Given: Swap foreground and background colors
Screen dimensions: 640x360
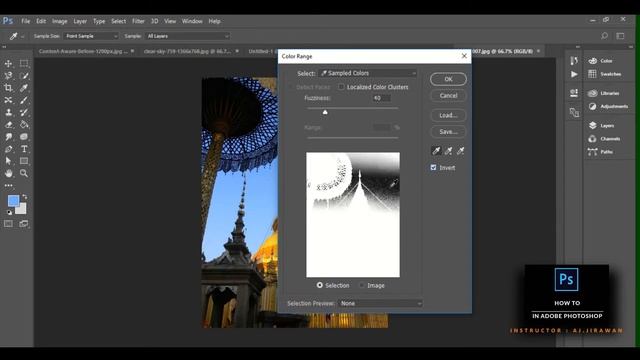Looking at the screenshot, I should click(24, 197).
